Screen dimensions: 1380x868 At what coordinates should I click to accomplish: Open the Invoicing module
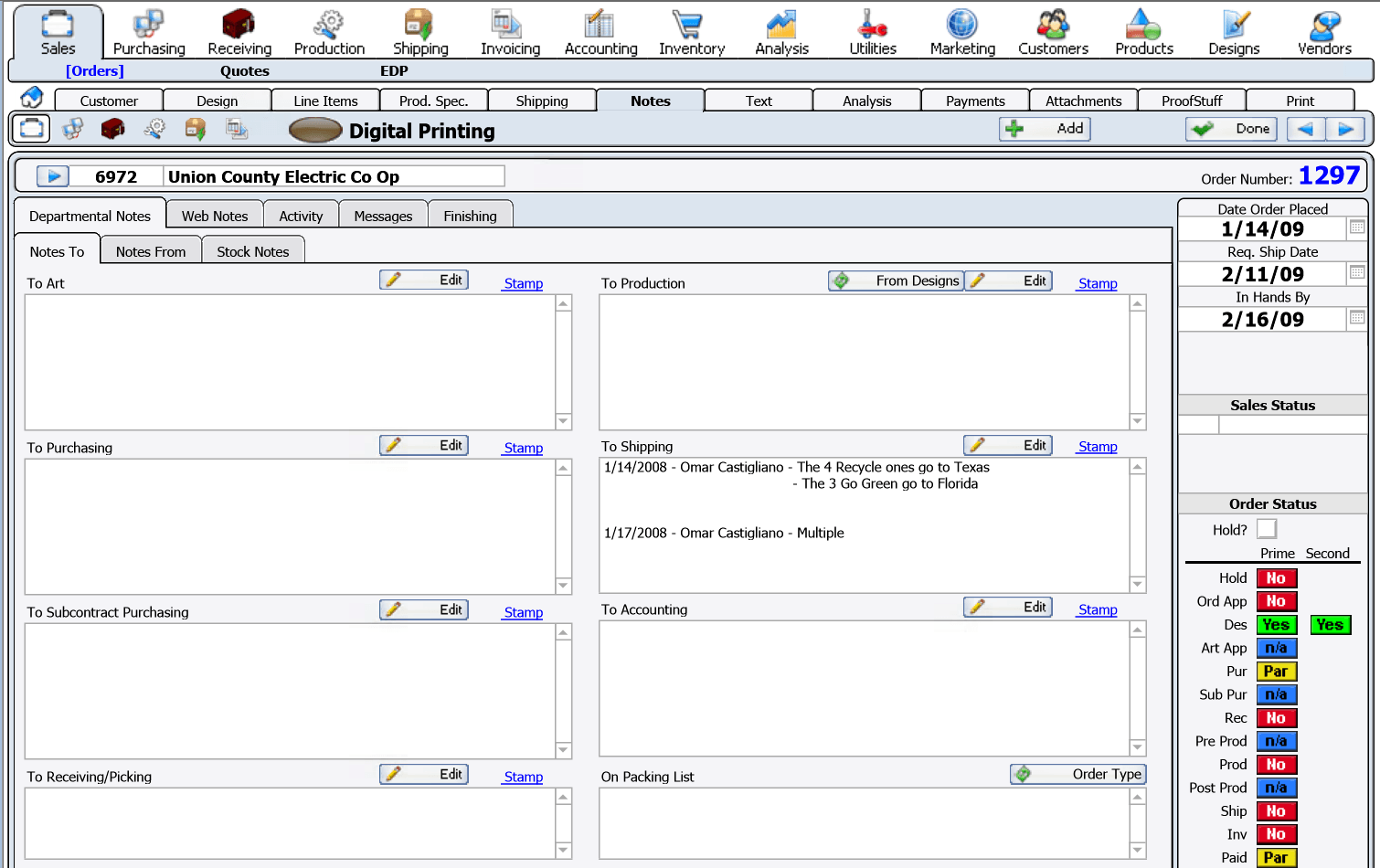510,32
